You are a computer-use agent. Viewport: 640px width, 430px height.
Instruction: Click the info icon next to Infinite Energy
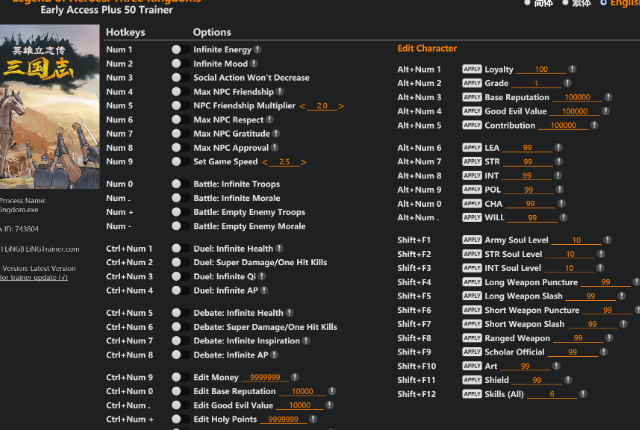[x=258, y=48]
